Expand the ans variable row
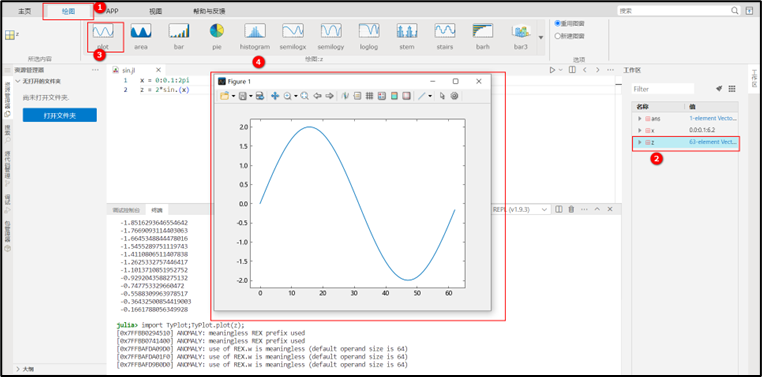Viewport: 762px width, 377px height. (640, 118)
